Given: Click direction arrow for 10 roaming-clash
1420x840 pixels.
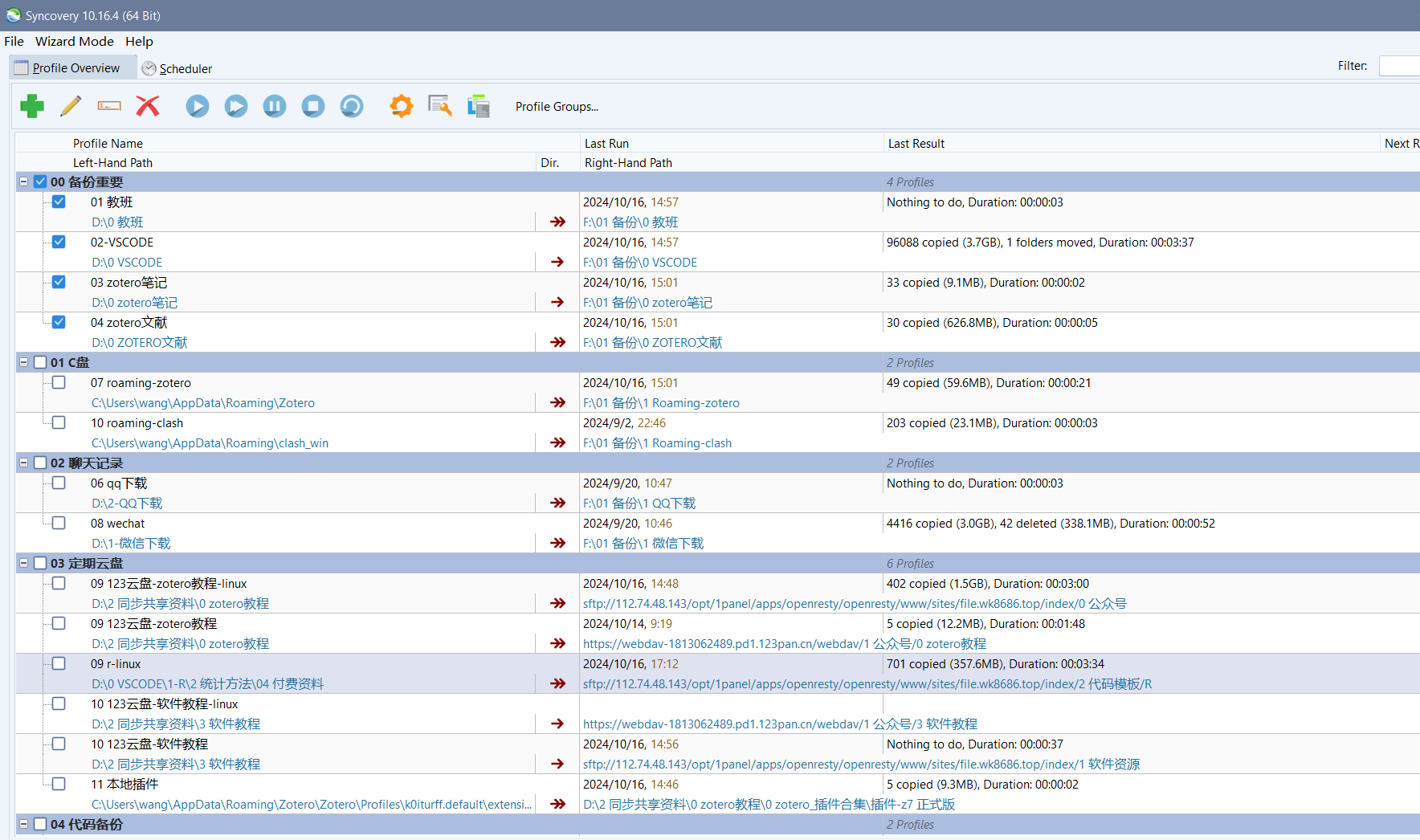Looking at the screenshot, I should tap(558, 442).
